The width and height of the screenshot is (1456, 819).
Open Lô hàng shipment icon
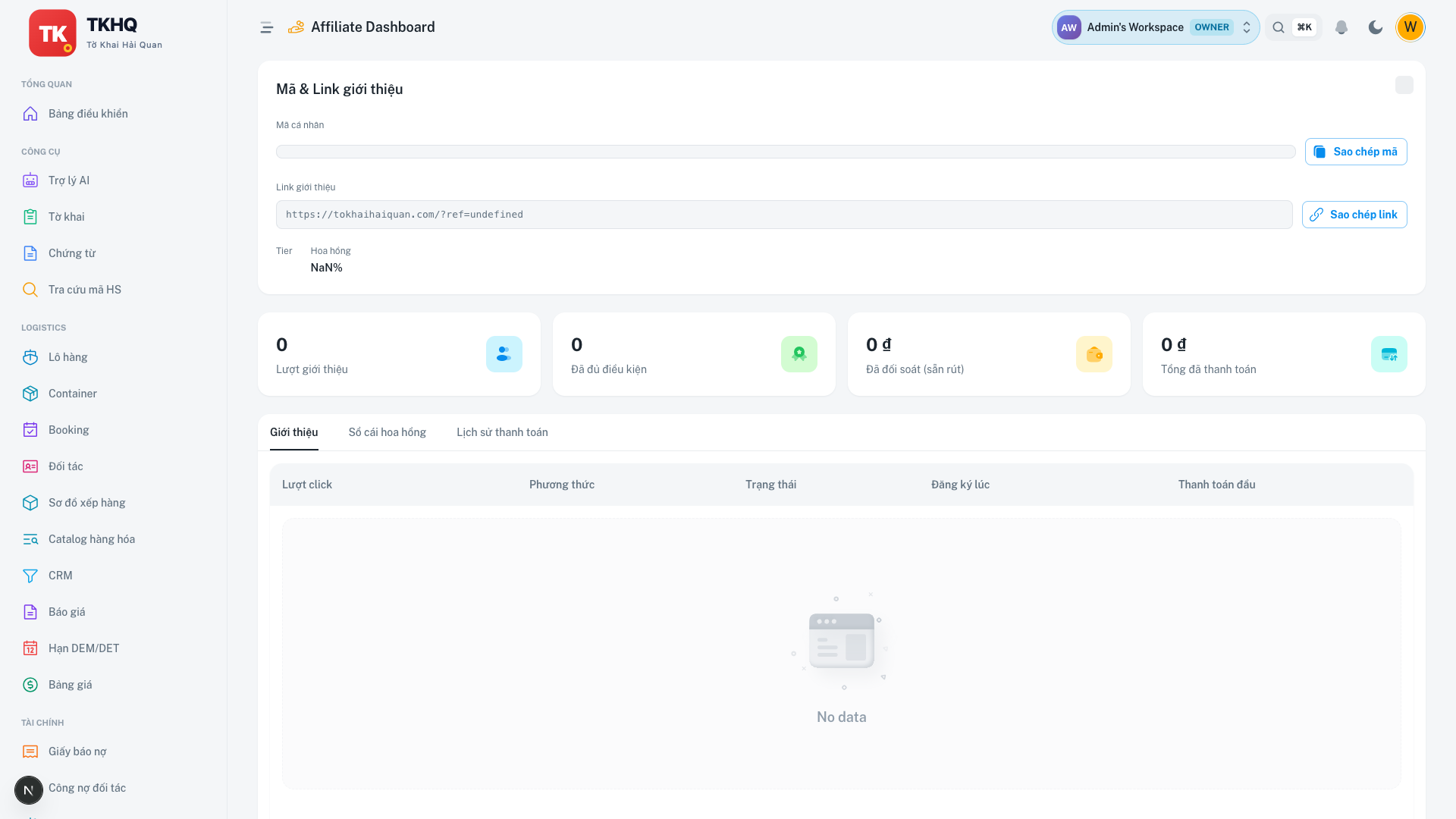point(30,357)
